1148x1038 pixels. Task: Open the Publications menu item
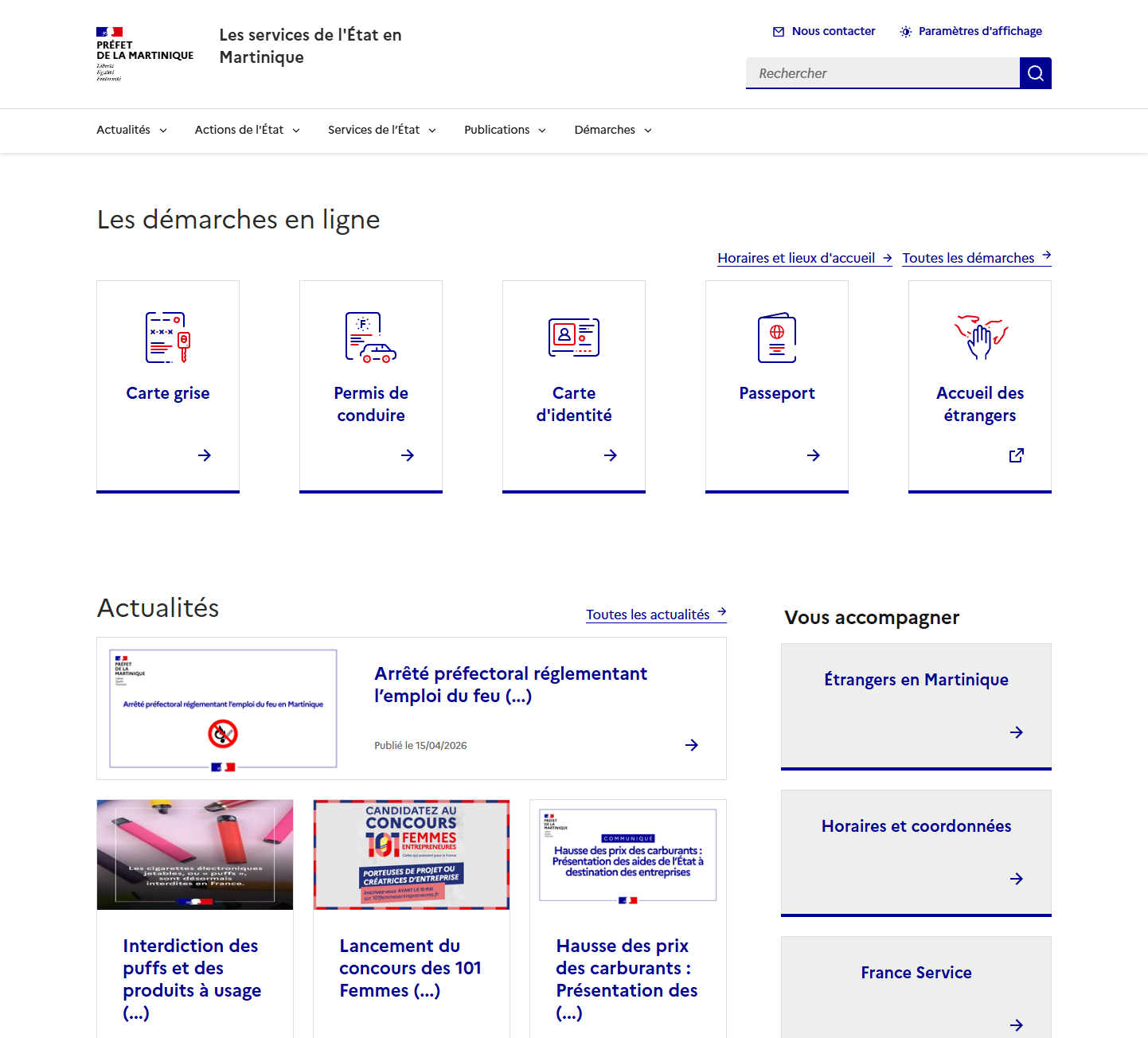(x=506, y=130)
